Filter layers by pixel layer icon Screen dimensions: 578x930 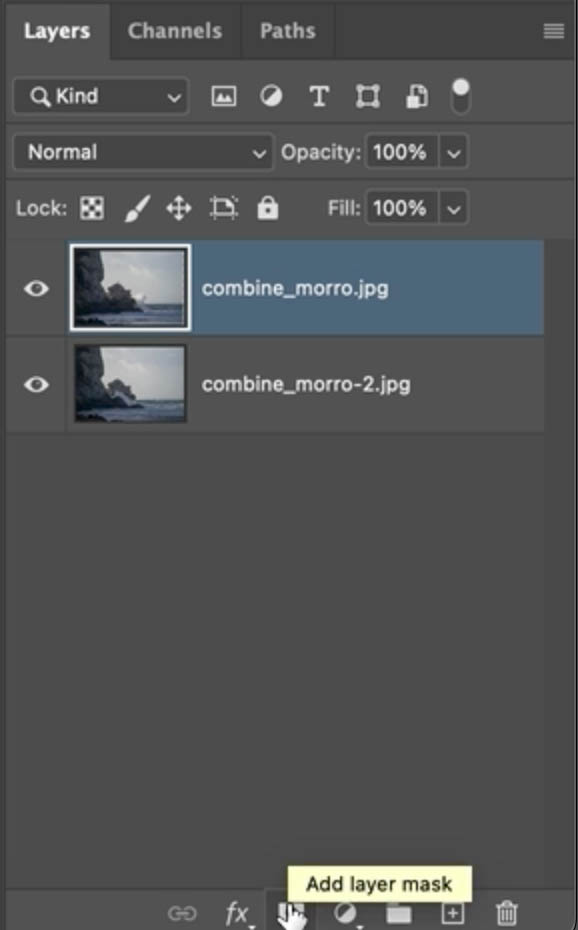(223, 96)
